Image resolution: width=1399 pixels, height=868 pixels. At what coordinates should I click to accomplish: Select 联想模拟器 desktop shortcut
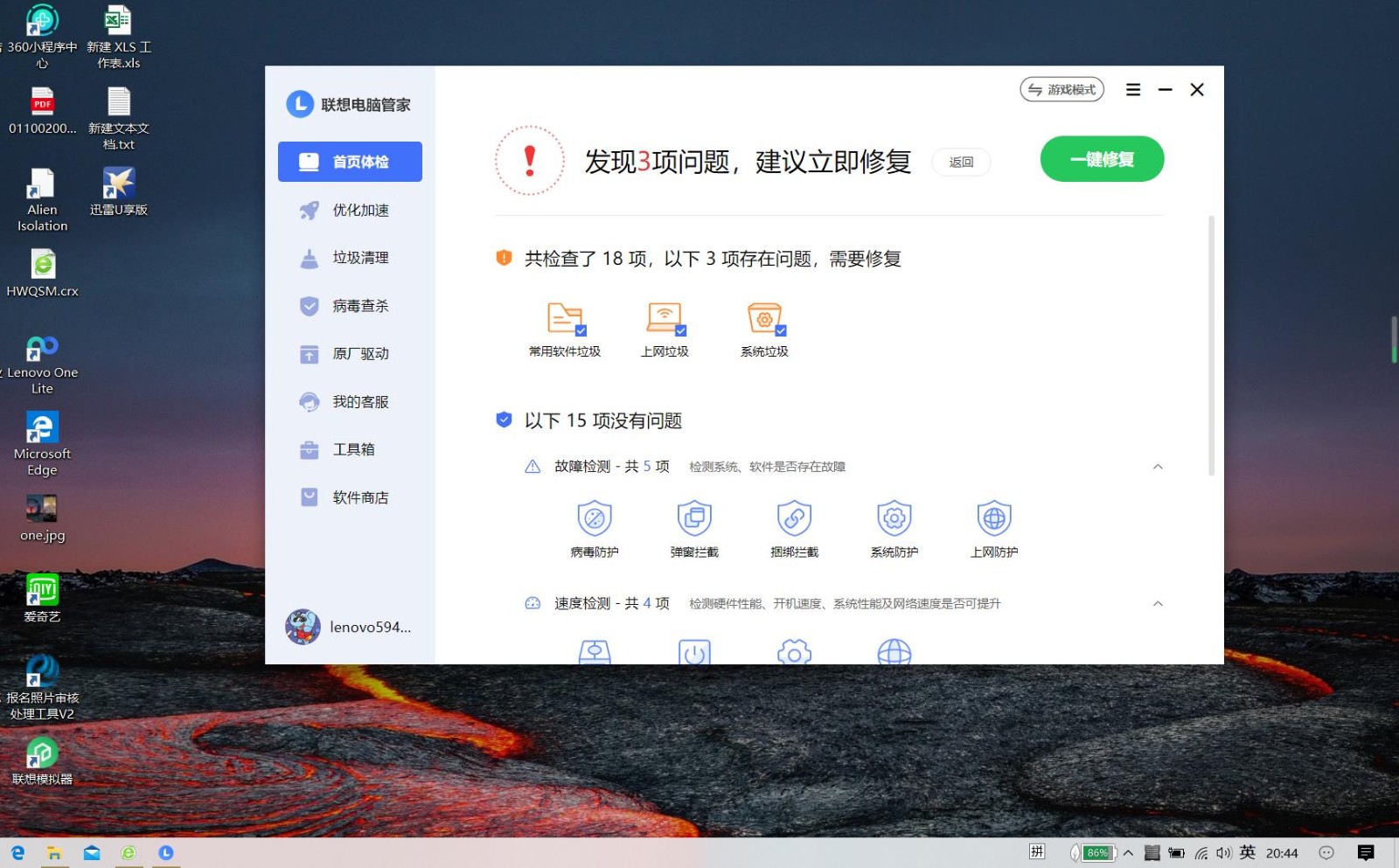coord(42,761)
